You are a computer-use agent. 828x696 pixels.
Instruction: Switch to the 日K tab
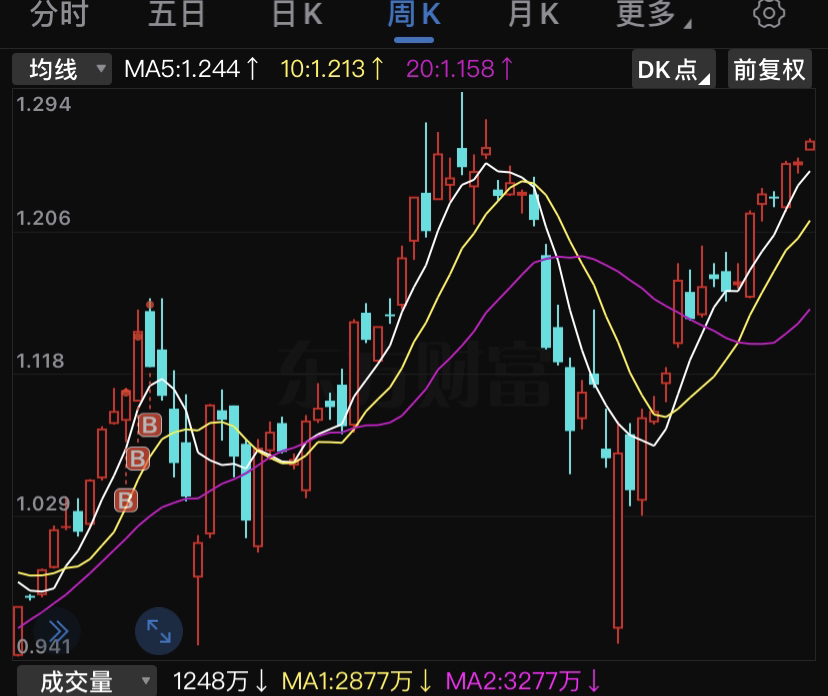[297, 14]
